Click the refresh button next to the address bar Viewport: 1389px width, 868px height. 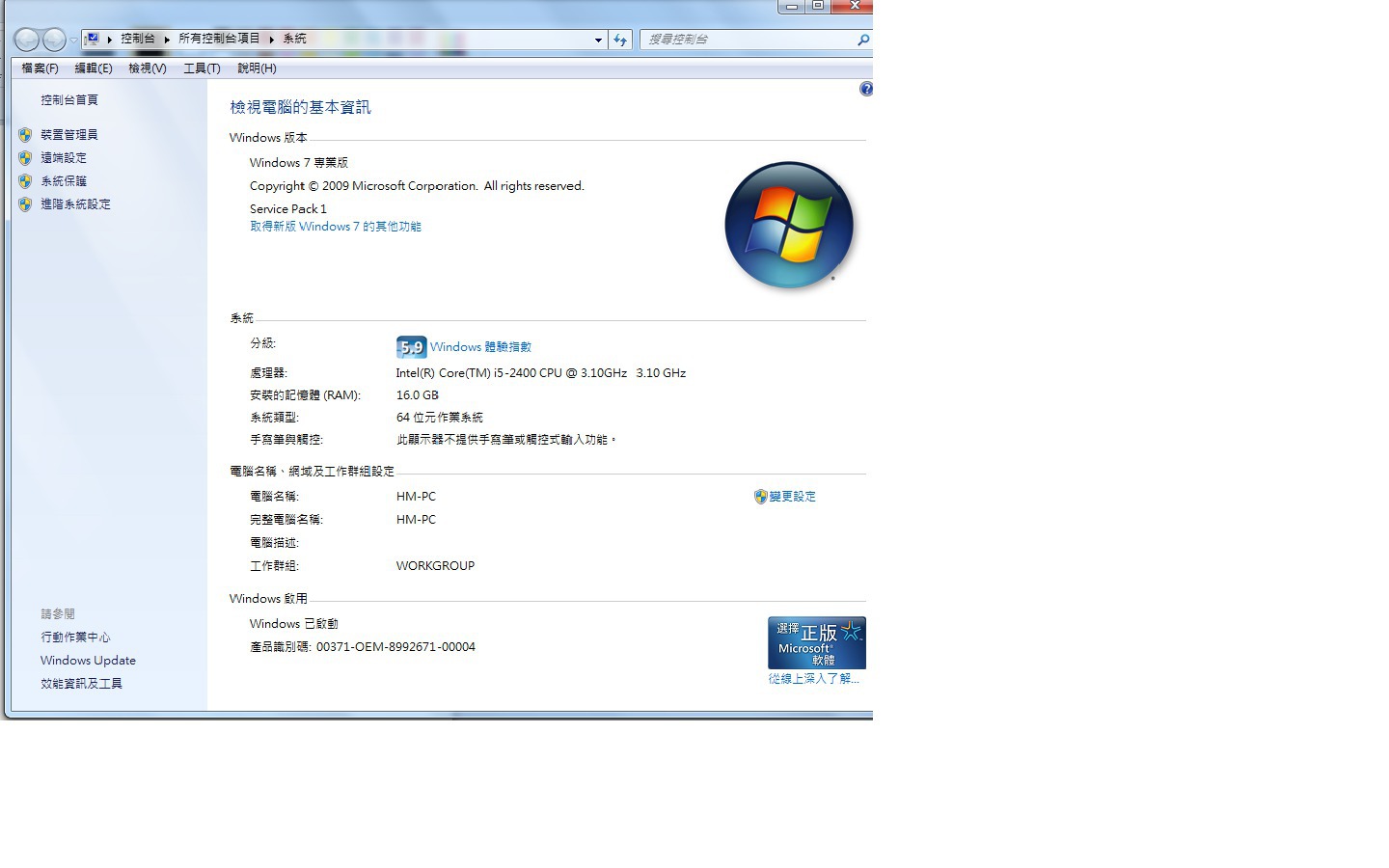[620, 40]
